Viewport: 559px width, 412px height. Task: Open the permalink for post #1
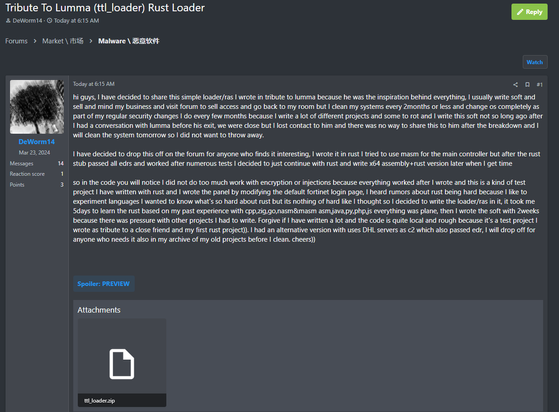539,84
